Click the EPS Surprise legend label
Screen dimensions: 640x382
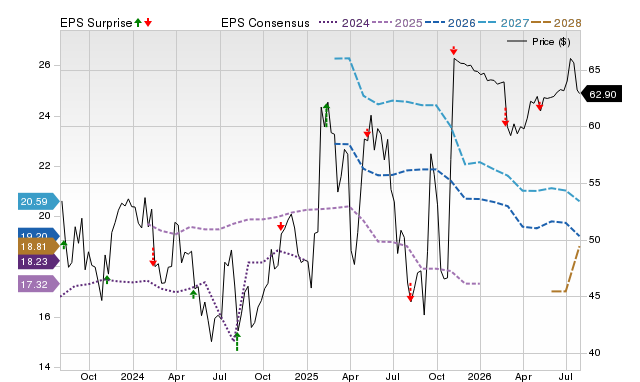tap(96, 23)
